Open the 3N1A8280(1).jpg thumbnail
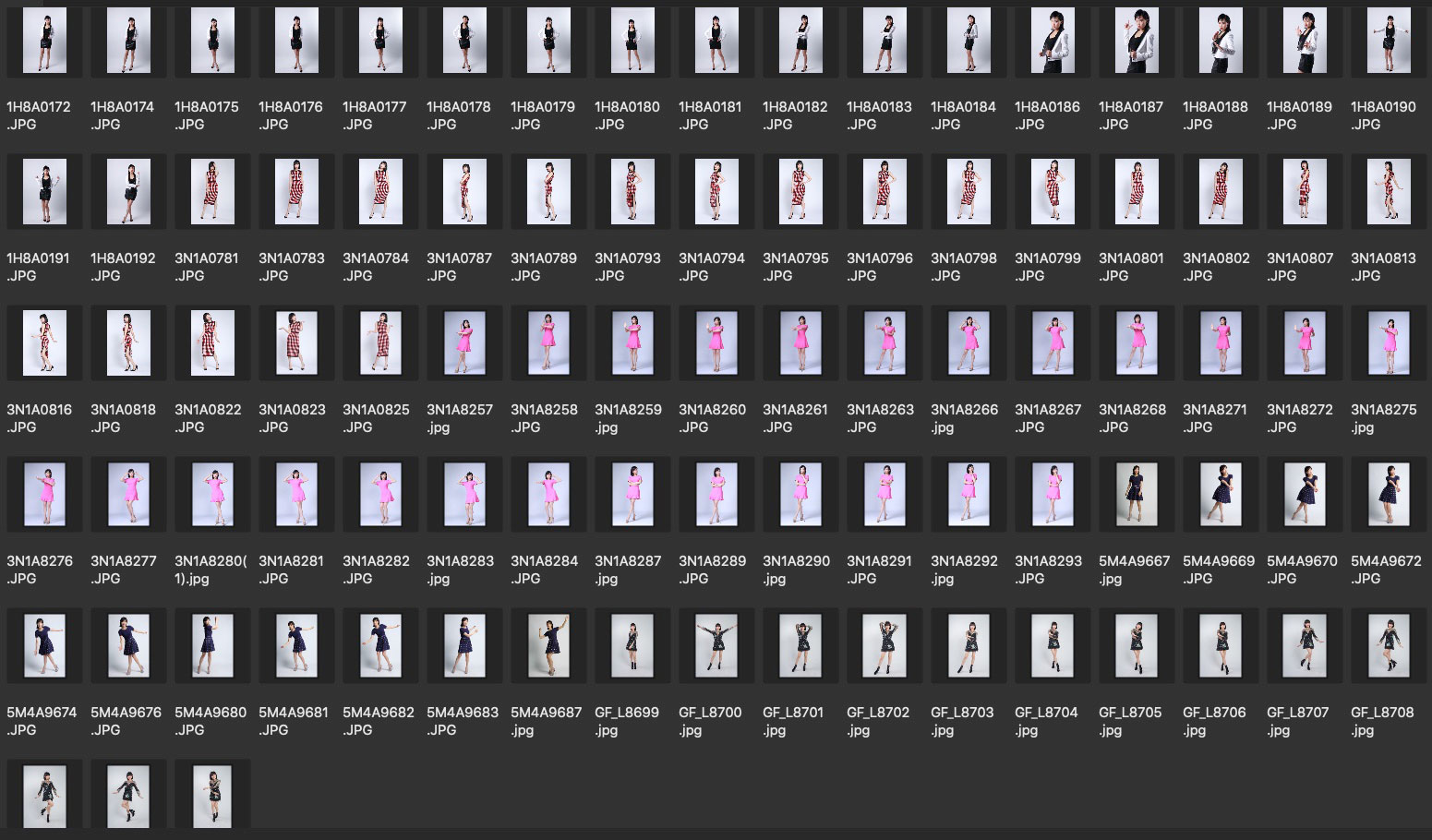 pos(212,495)
